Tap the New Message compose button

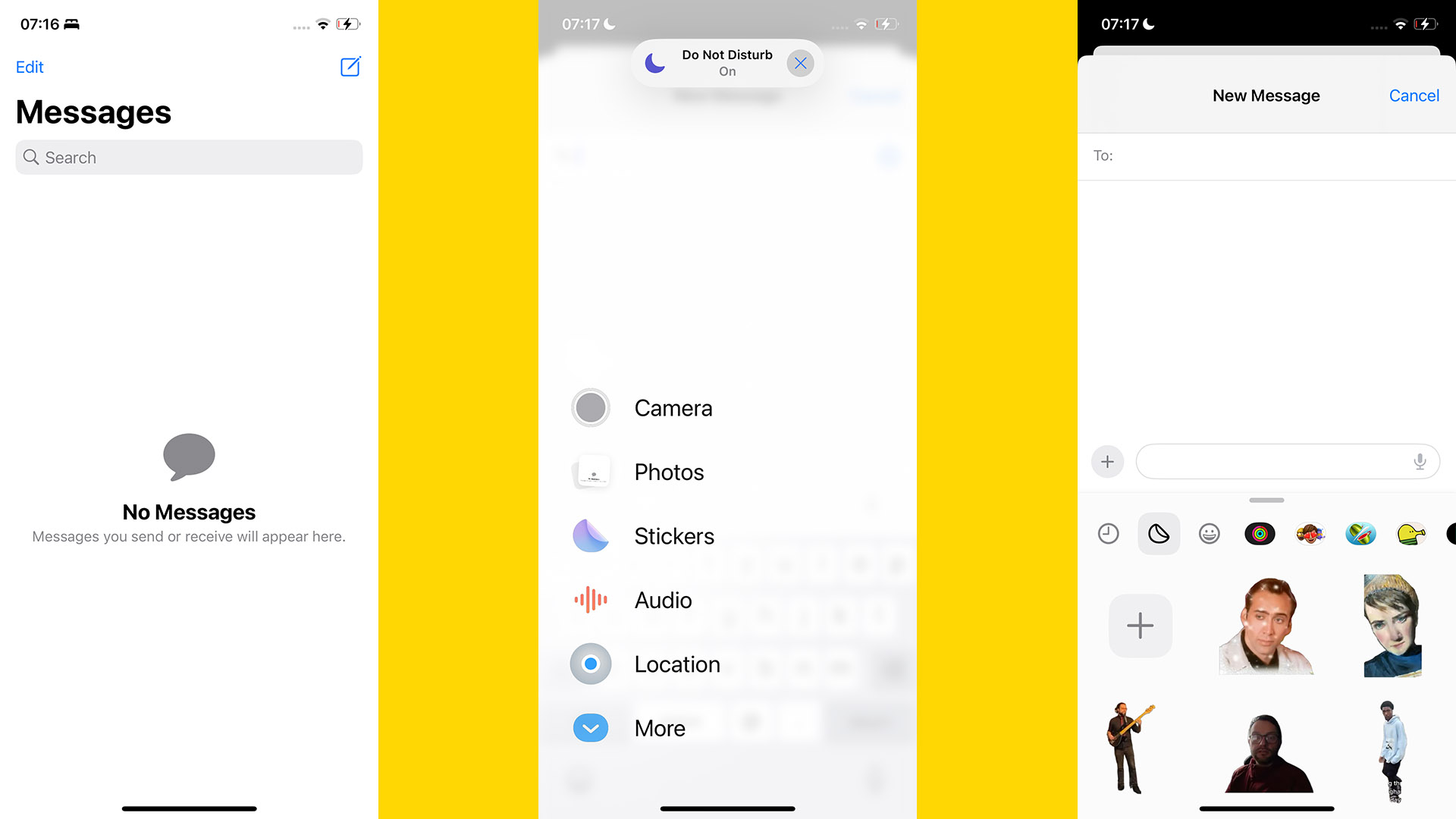tap(351, 67)
